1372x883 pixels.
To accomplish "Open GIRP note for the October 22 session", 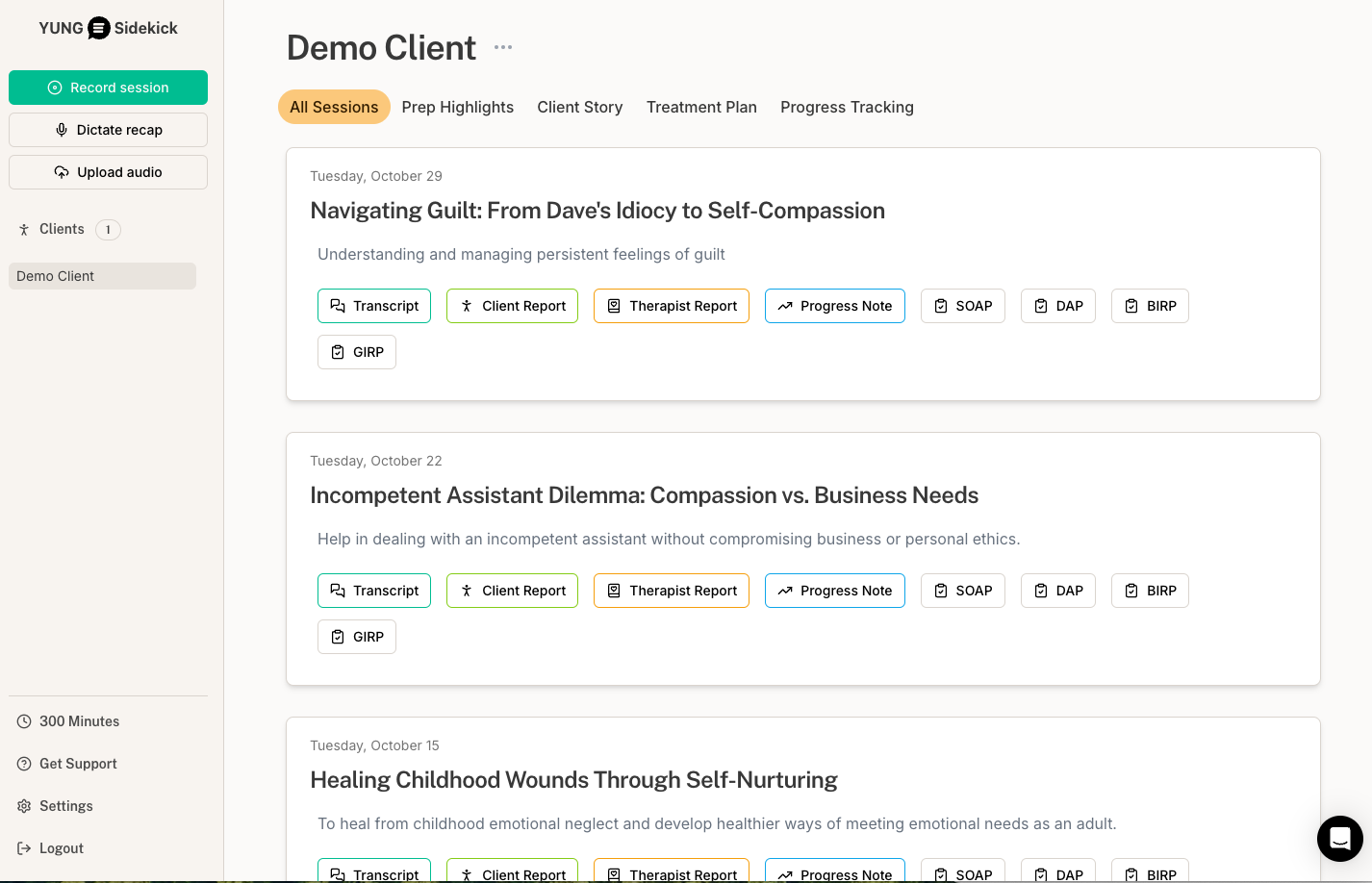I will point(356,637).
